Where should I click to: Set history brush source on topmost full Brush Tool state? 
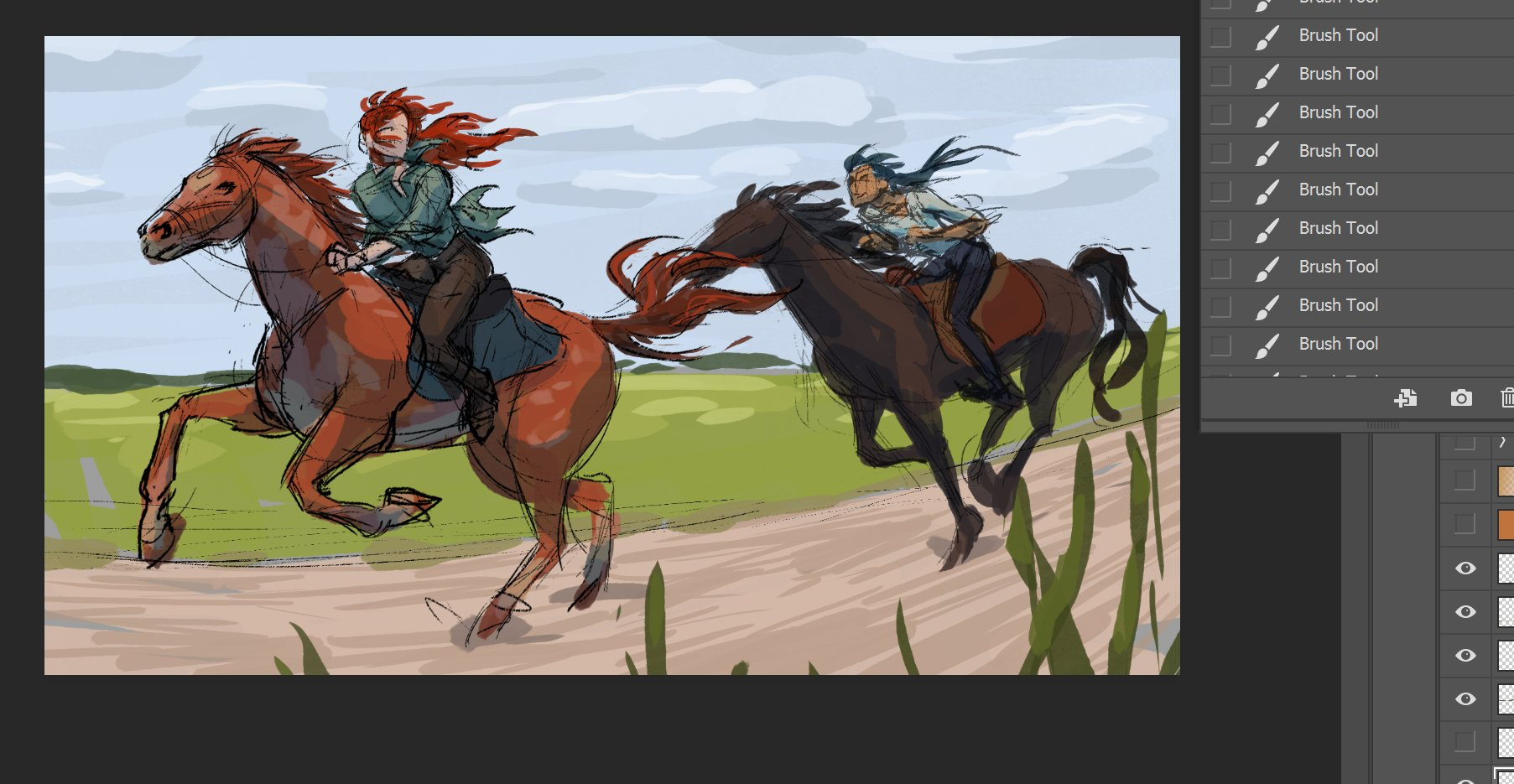pos(1221,37)
